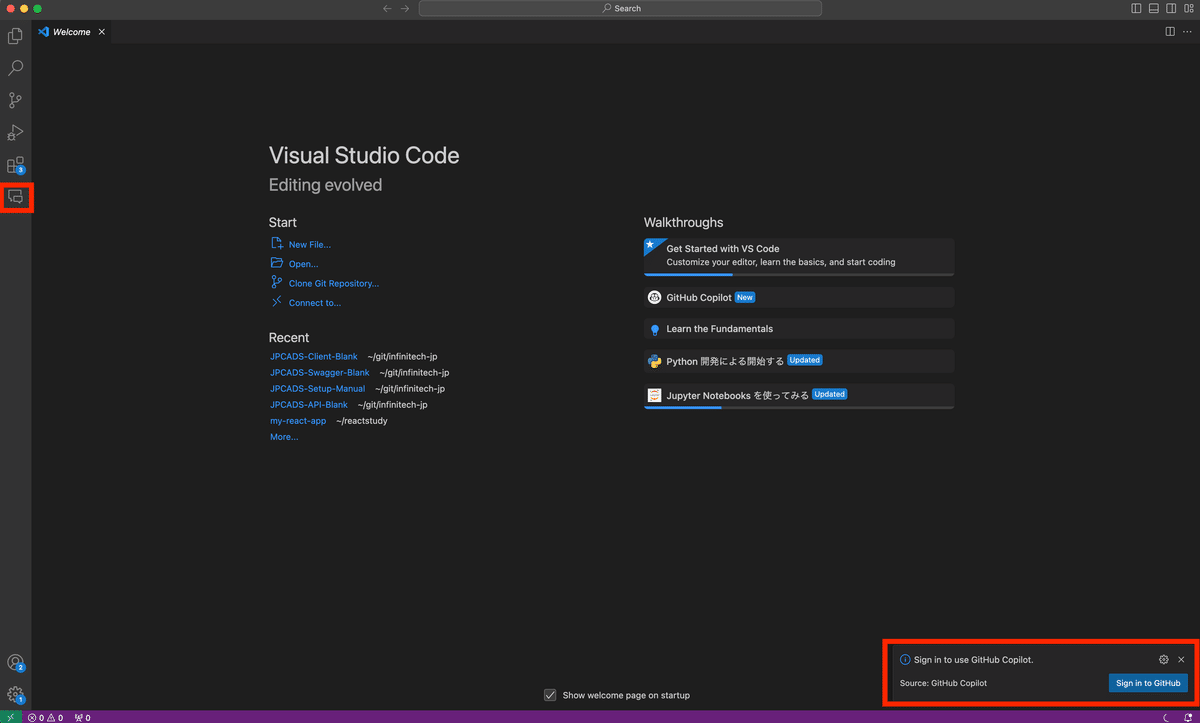Open forwarded ports status bar item
1200x723 pixels.
point(82,717)
